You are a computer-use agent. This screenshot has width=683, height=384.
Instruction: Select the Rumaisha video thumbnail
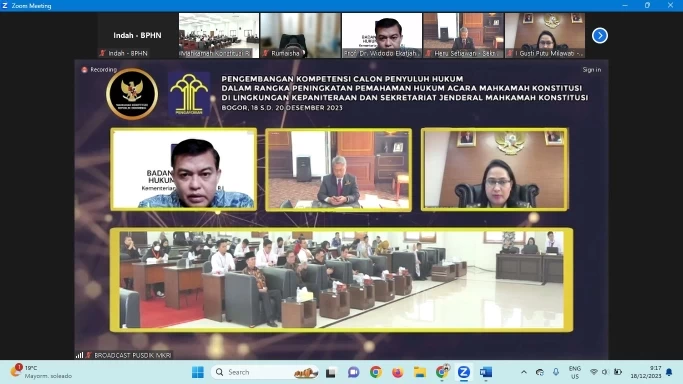[301, 35]
